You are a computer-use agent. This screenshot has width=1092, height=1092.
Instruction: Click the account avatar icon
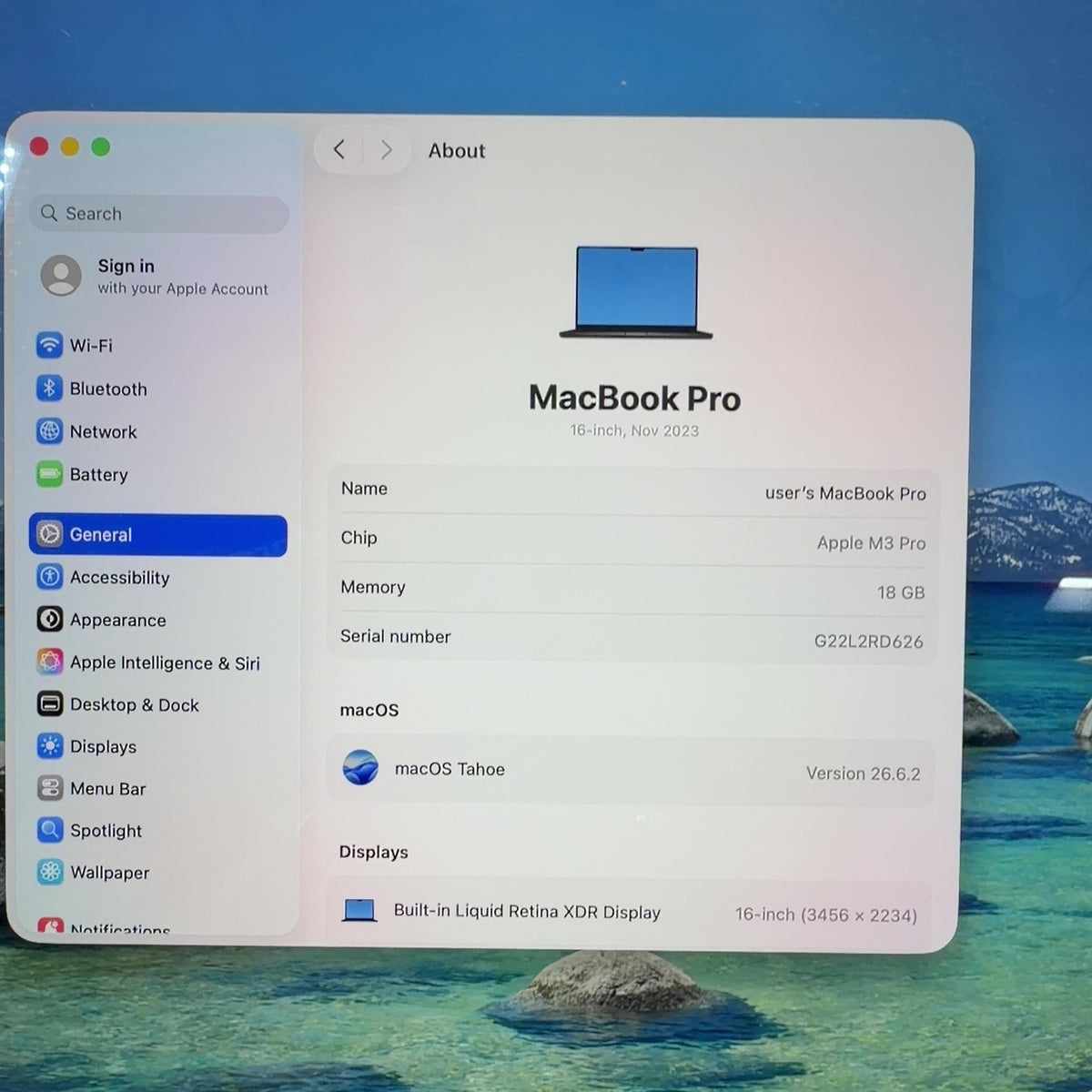point(61,275)
